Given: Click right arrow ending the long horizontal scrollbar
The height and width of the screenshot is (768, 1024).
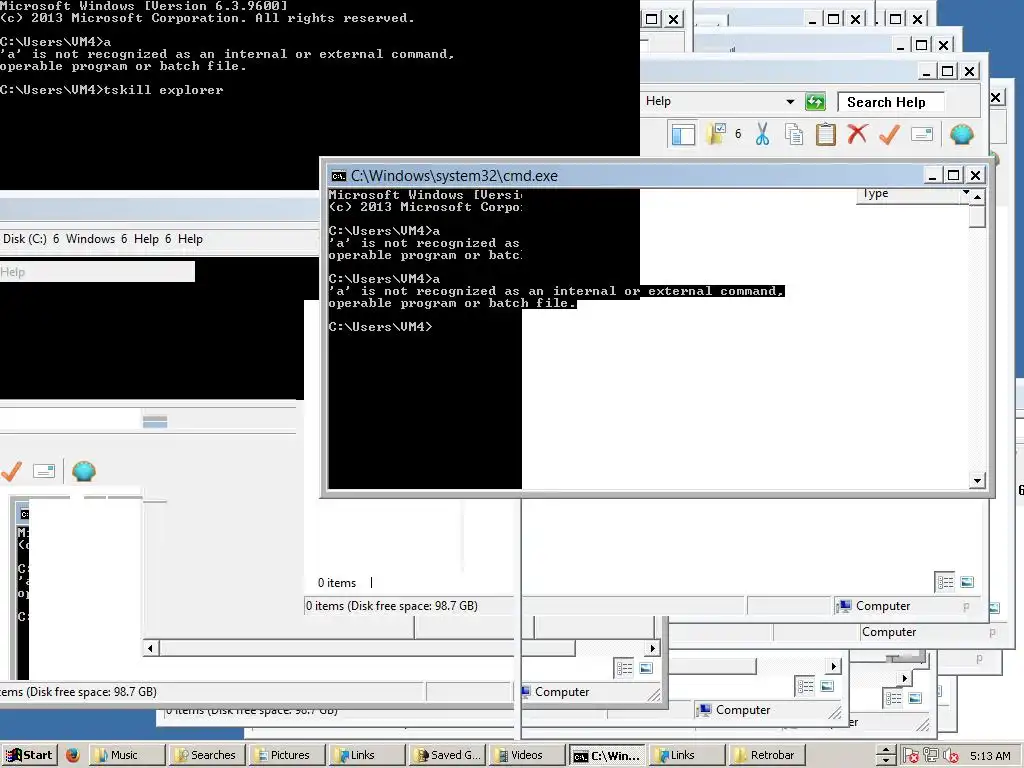Looking at the screenshot, I should pos(652,648).
